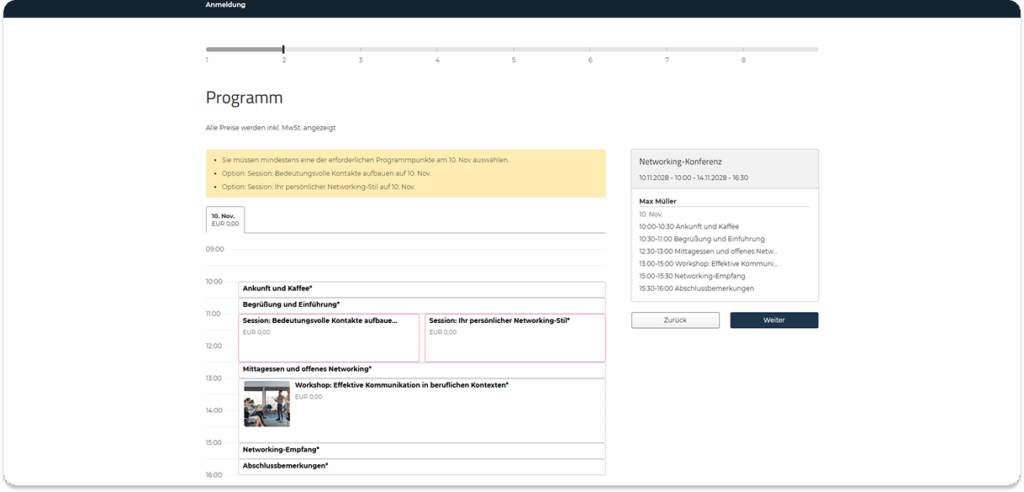Select session Bedeutungsvolle Kontakte aufbauen

click(328, 337)
